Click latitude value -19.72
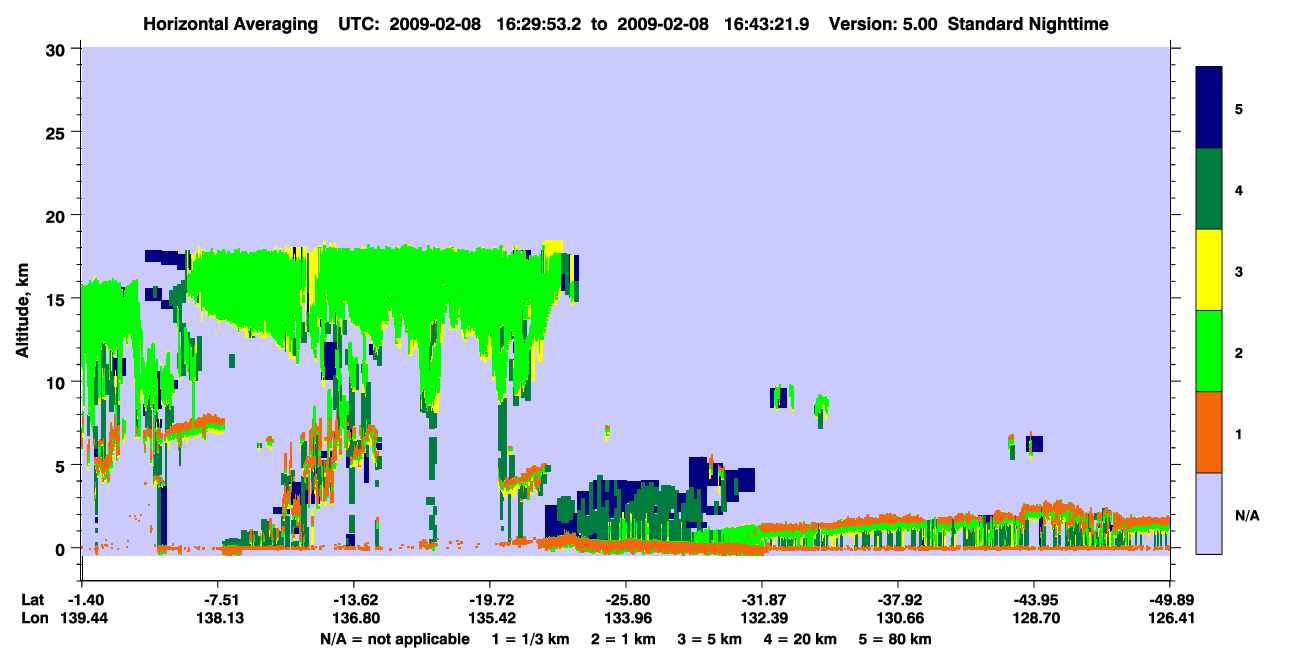Image resolution: width=1300 pixels, height=667 pixels. pyautogui.click(x=489, y=600)
